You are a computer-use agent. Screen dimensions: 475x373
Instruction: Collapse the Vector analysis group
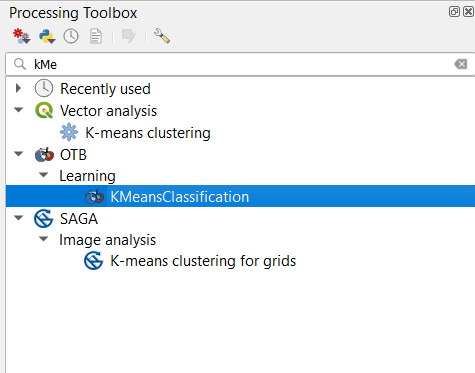point(19,110)
